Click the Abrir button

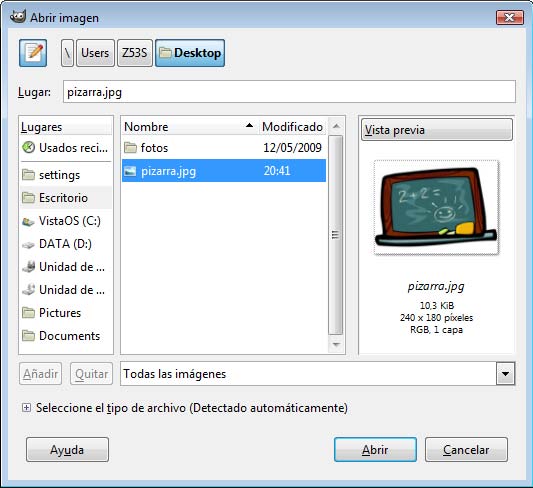(375, 450)
